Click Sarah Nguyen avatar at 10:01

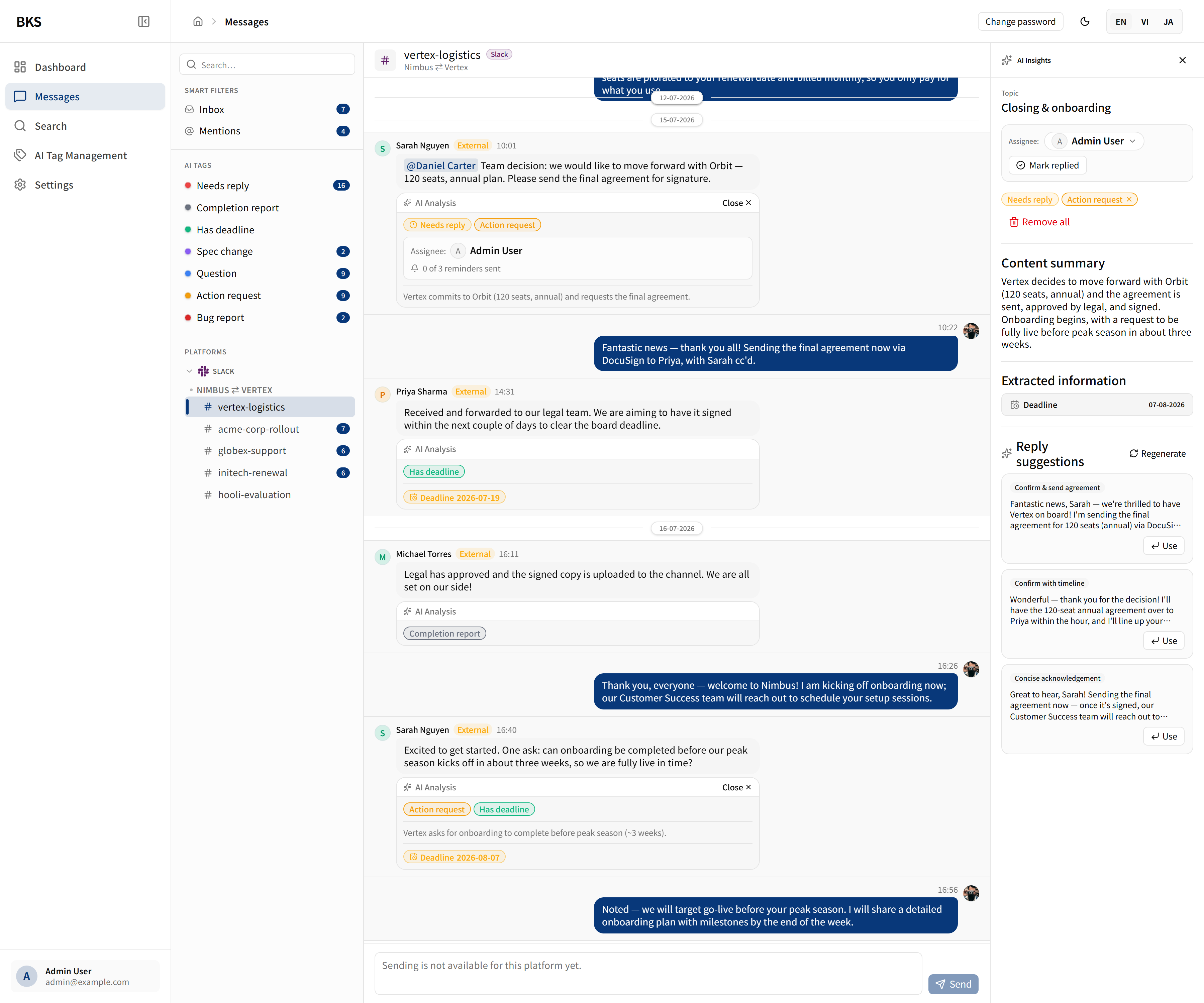click(x=382, y=148)
